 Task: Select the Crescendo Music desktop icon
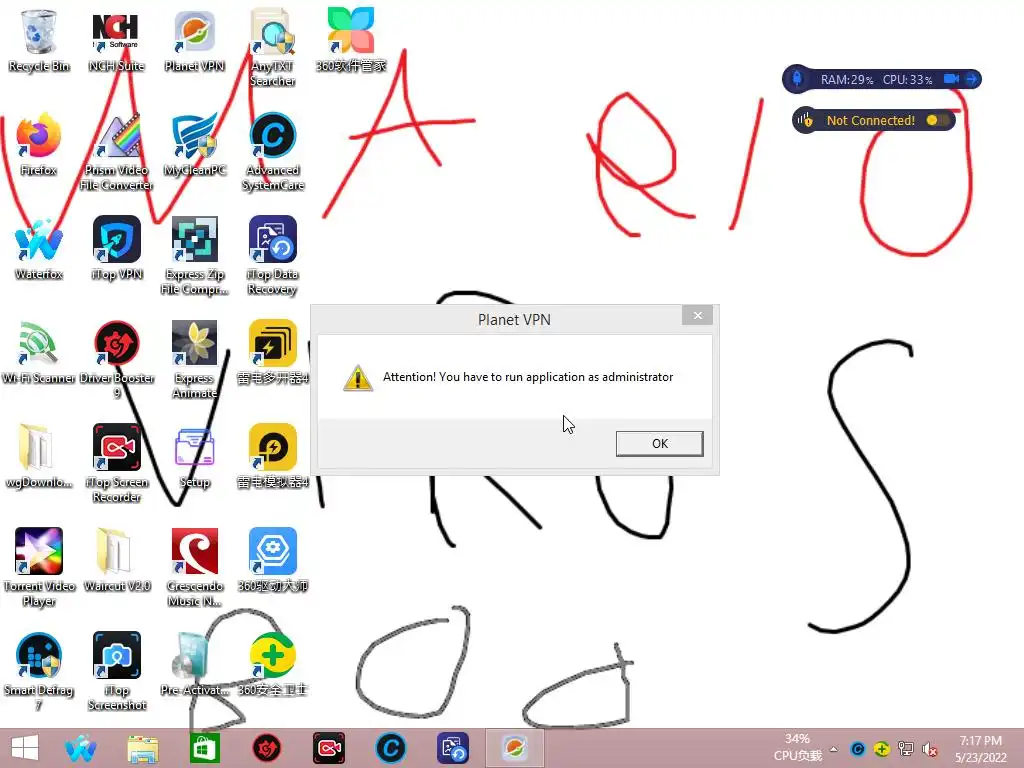tap(194, 568)
